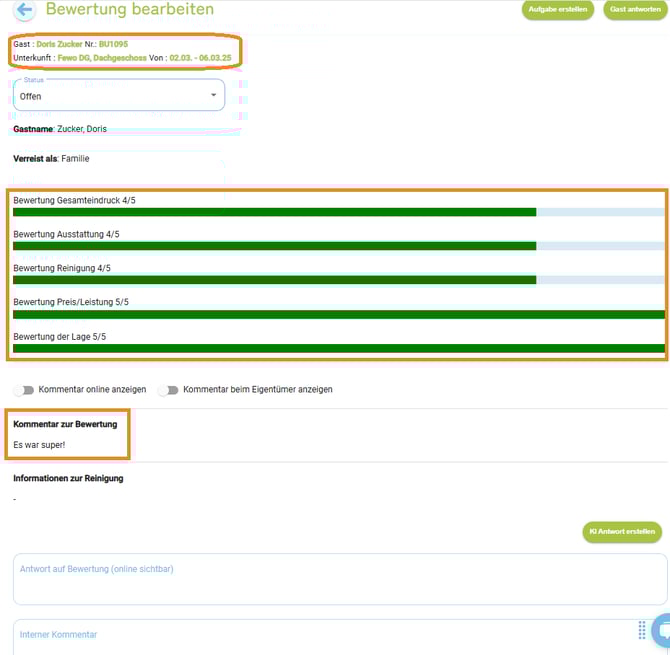The image size is (670, 655).
Task: Toggle Kommentar online anzeigen switch
Action: 24,390
